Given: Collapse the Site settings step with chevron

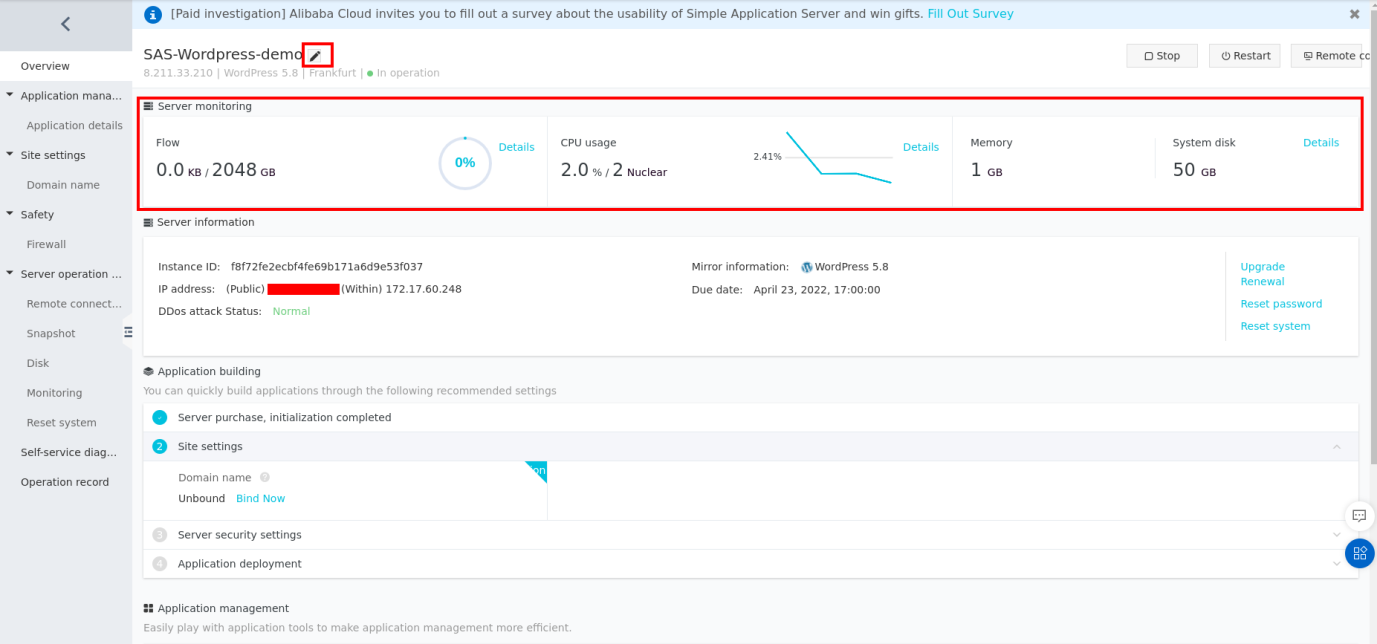Looking at the screenshot, I should point(1337,447).
